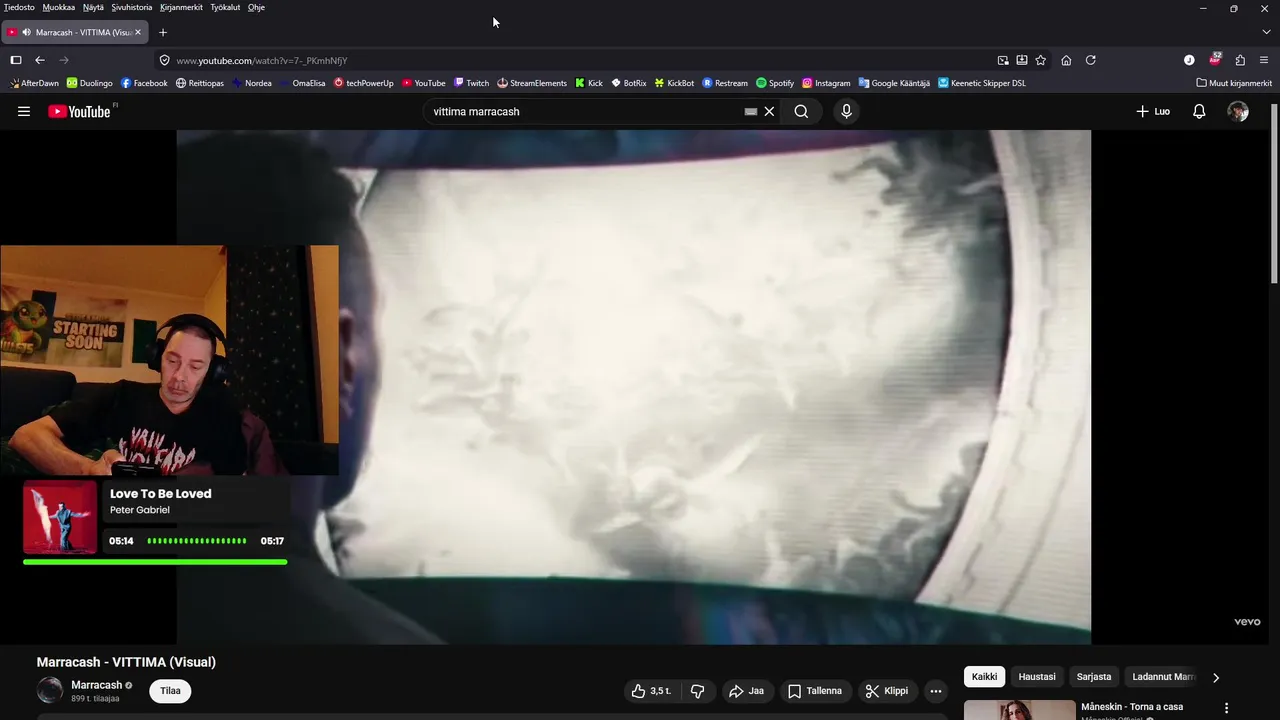Reload the page with the refresh icon
1280x720 pixels.
click(1091, 60)
